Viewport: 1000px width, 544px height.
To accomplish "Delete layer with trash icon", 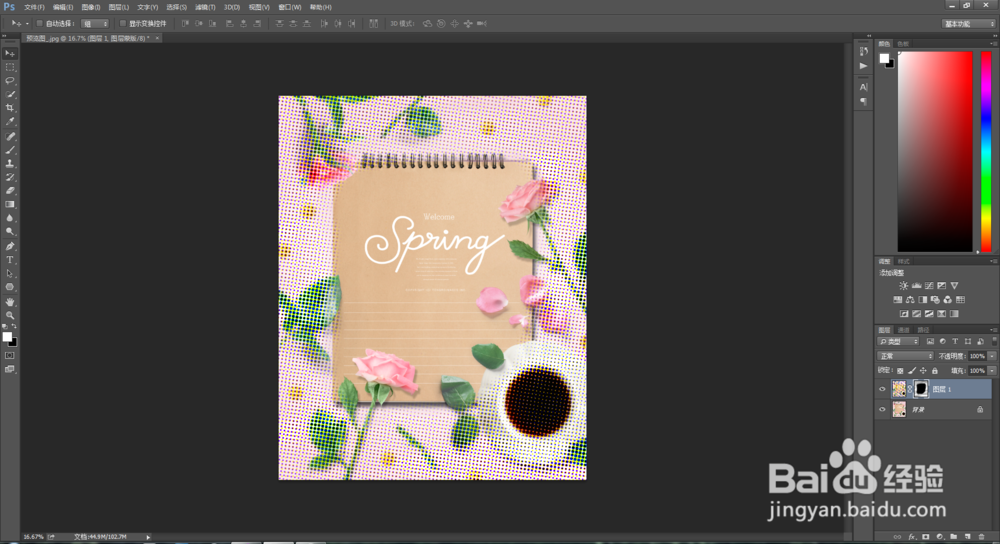I will pos(982,537).
